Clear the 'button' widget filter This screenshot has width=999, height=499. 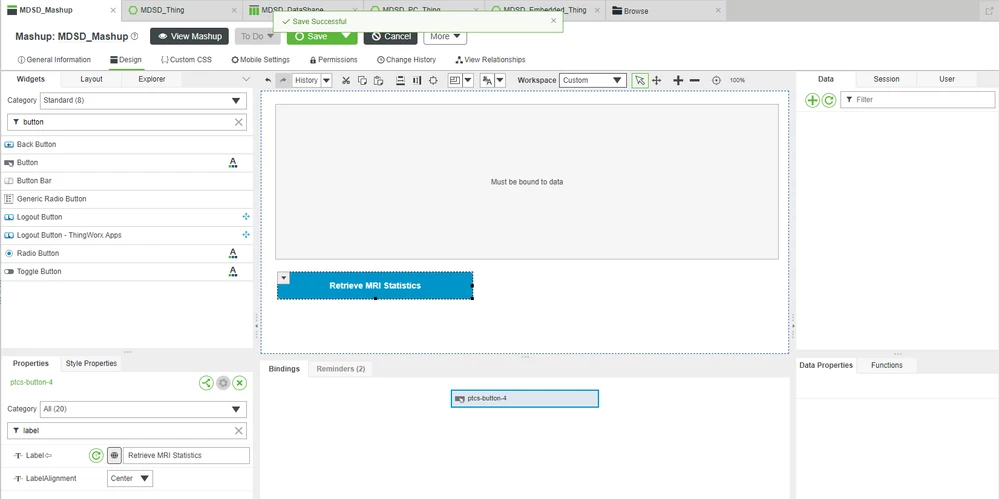(239, 122)
